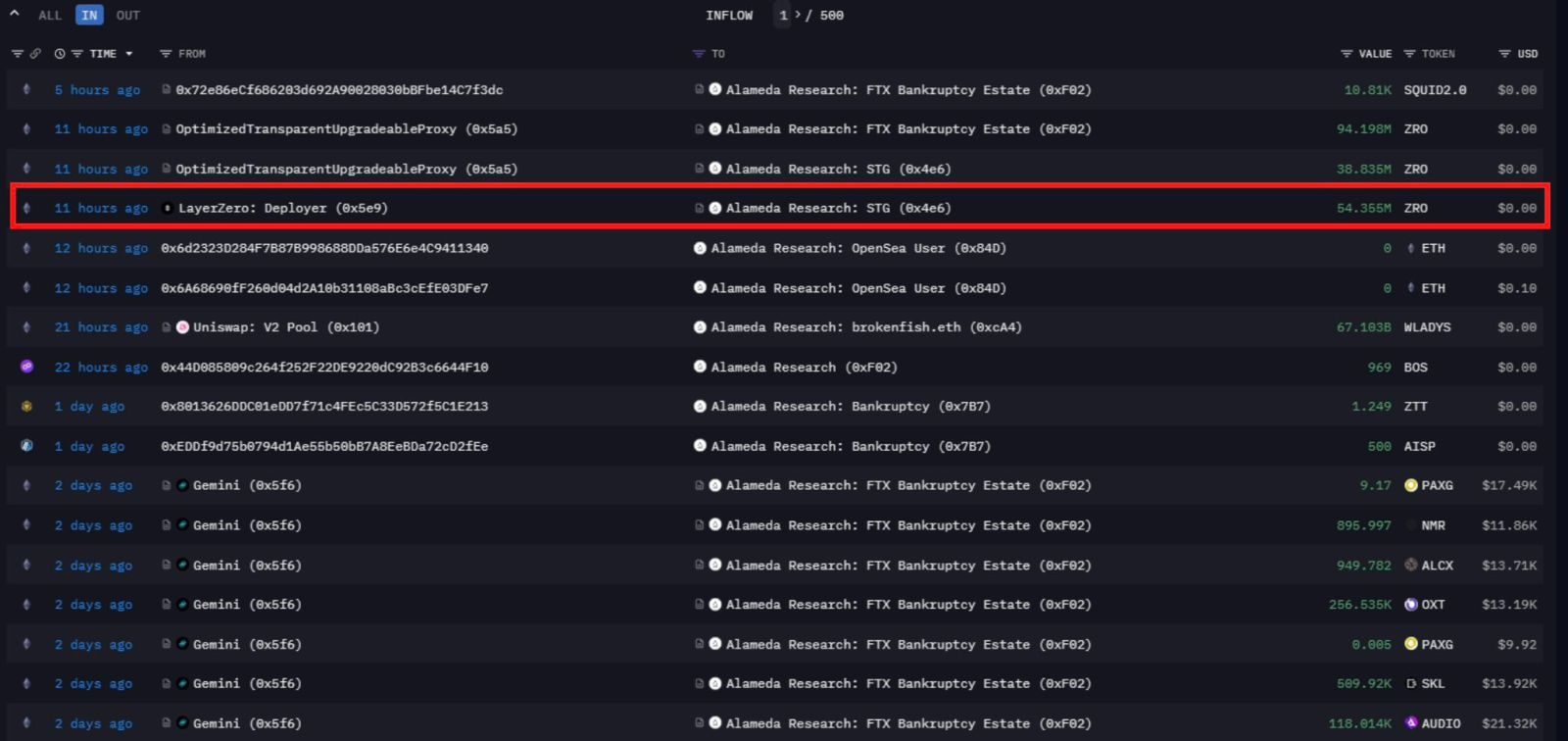Click the clock icon beside the TIME header
1568x741 pixels.
point(60,54)
